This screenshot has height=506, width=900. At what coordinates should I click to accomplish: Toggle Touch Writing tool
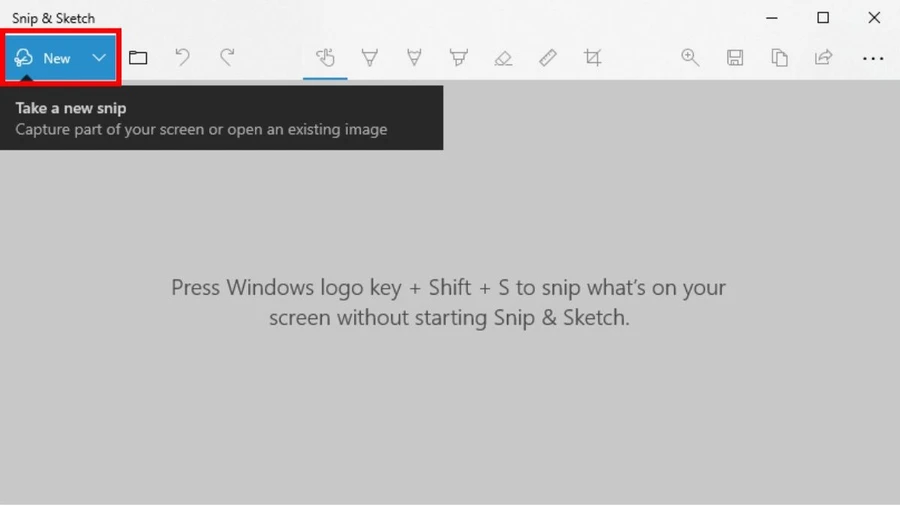(325, 57)
